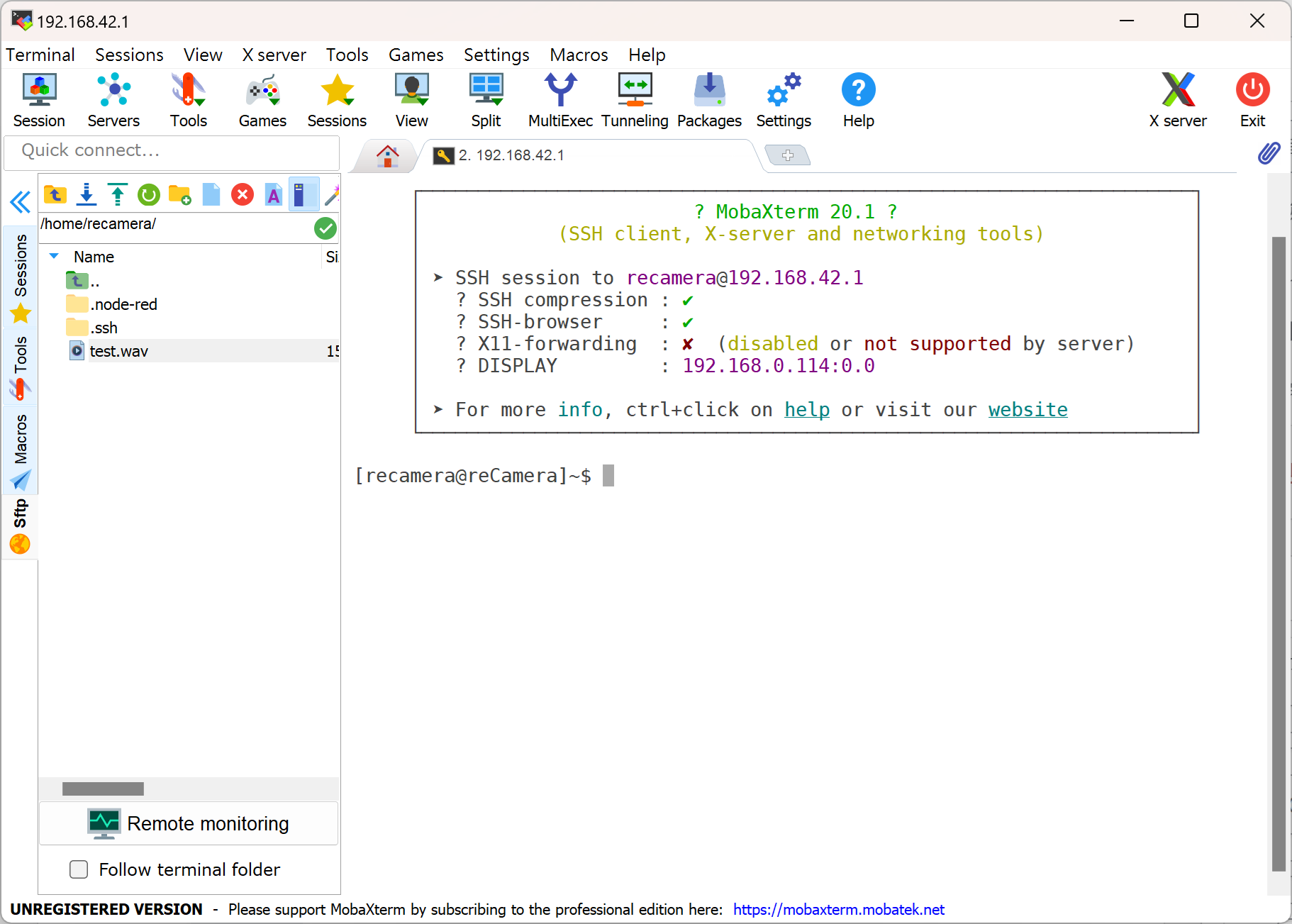1292x924 pixels.
Task: Toggle Follow terminal folder checkbox
Action: coord(79,869)
